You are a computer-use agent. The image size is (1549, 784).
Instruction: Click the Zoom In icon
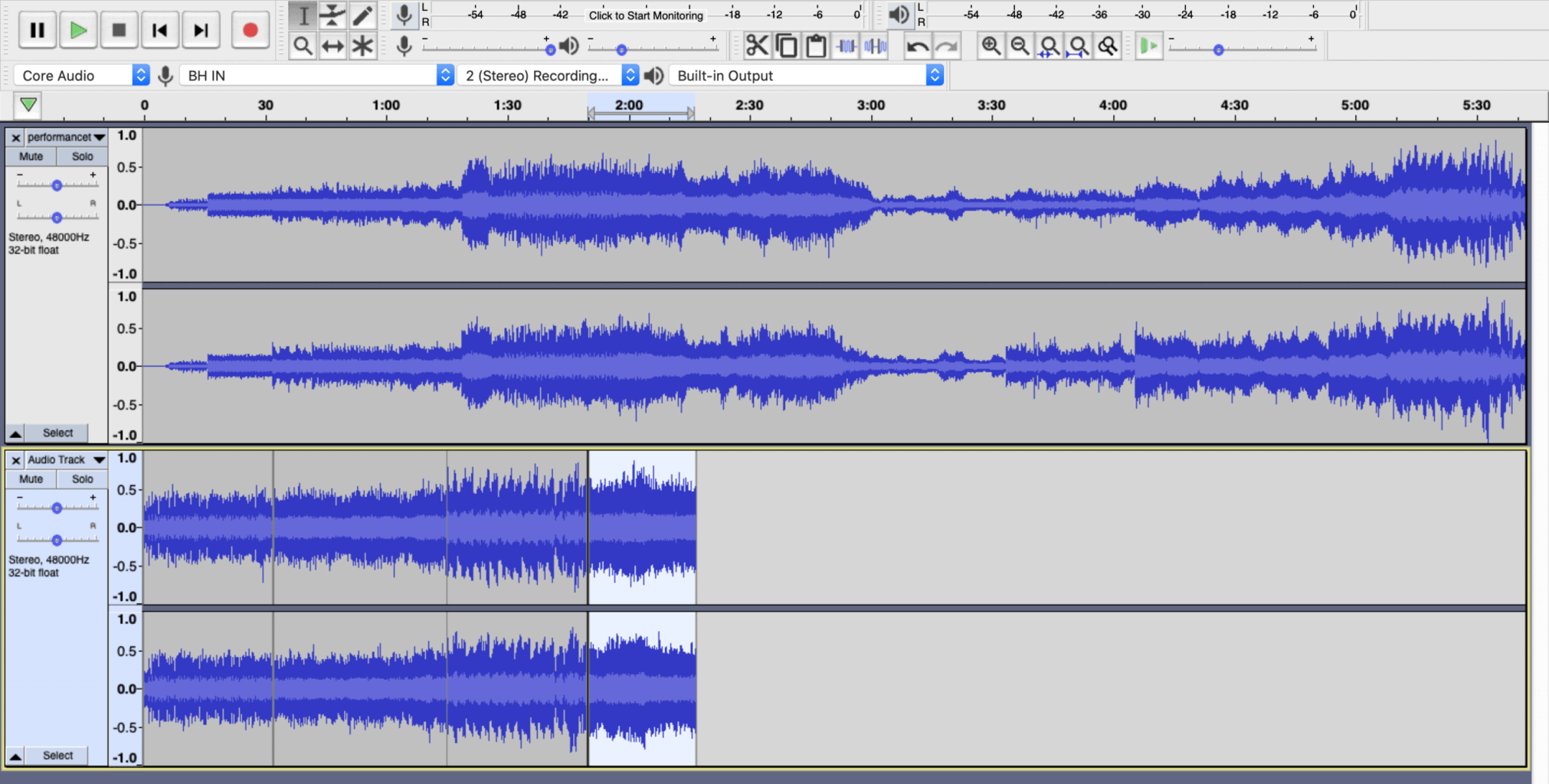coord(991,45)
